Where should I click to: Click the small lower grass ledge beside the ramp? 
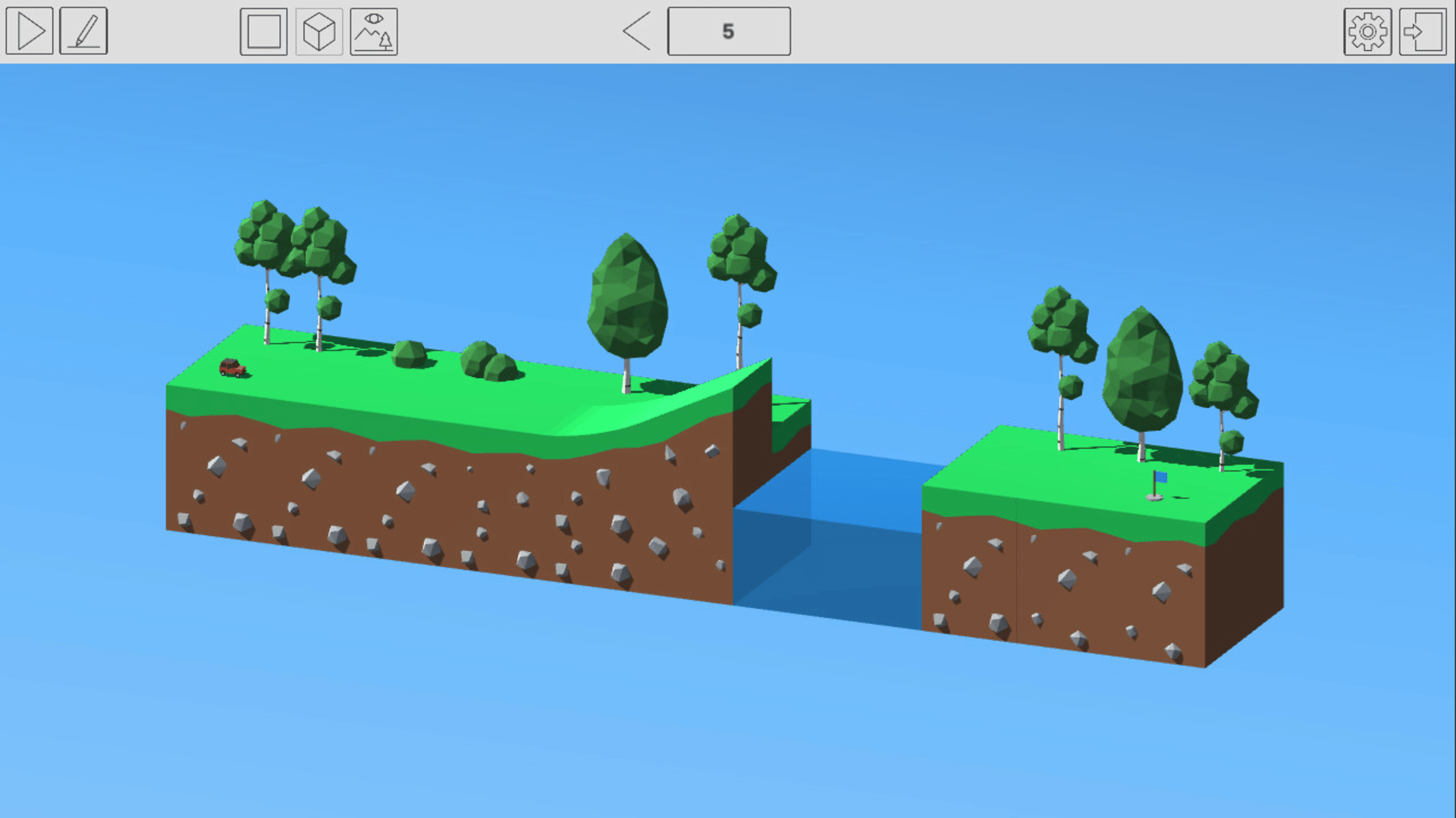792,413
